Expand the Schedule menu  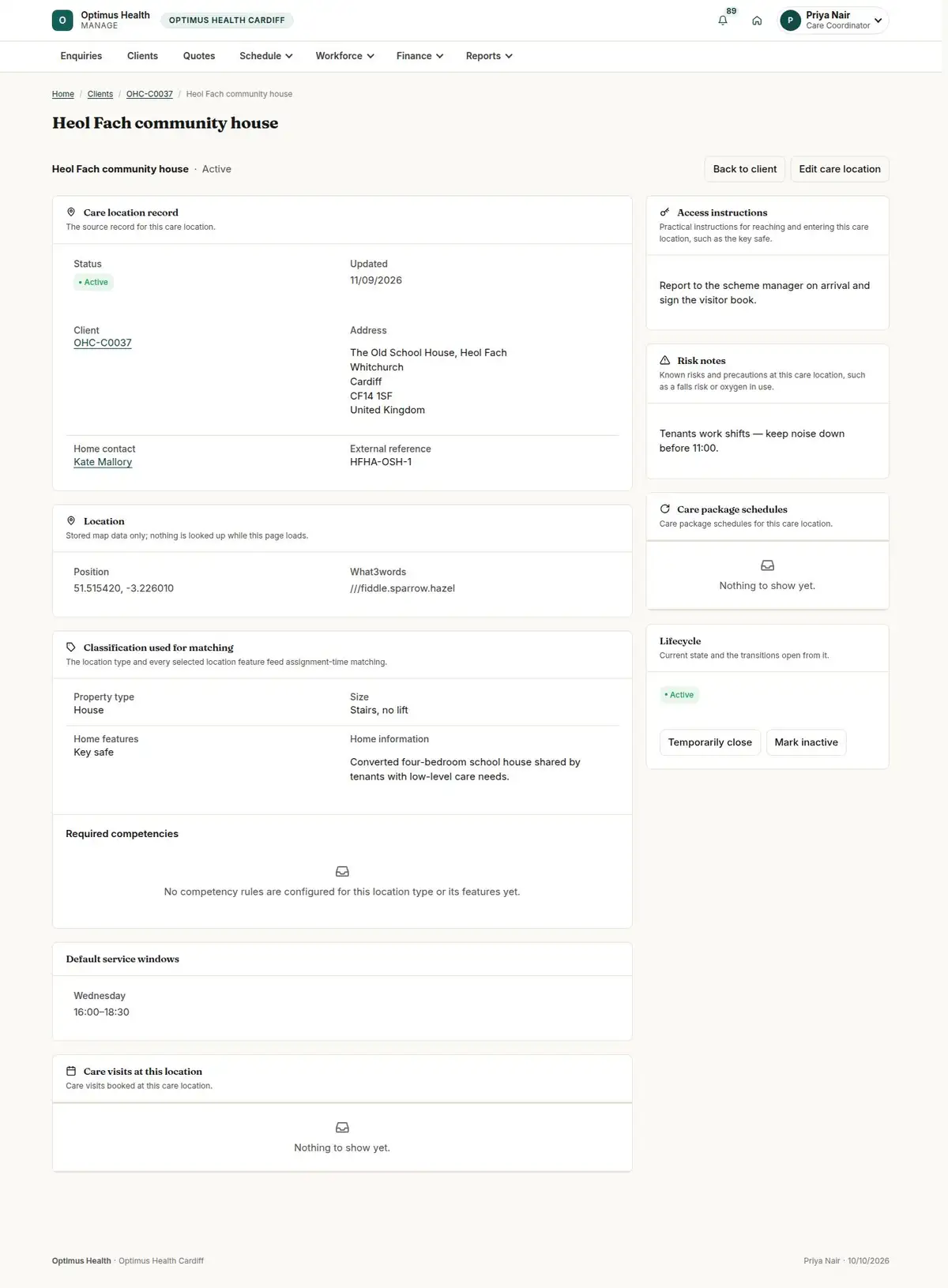[x=266, y=56]
